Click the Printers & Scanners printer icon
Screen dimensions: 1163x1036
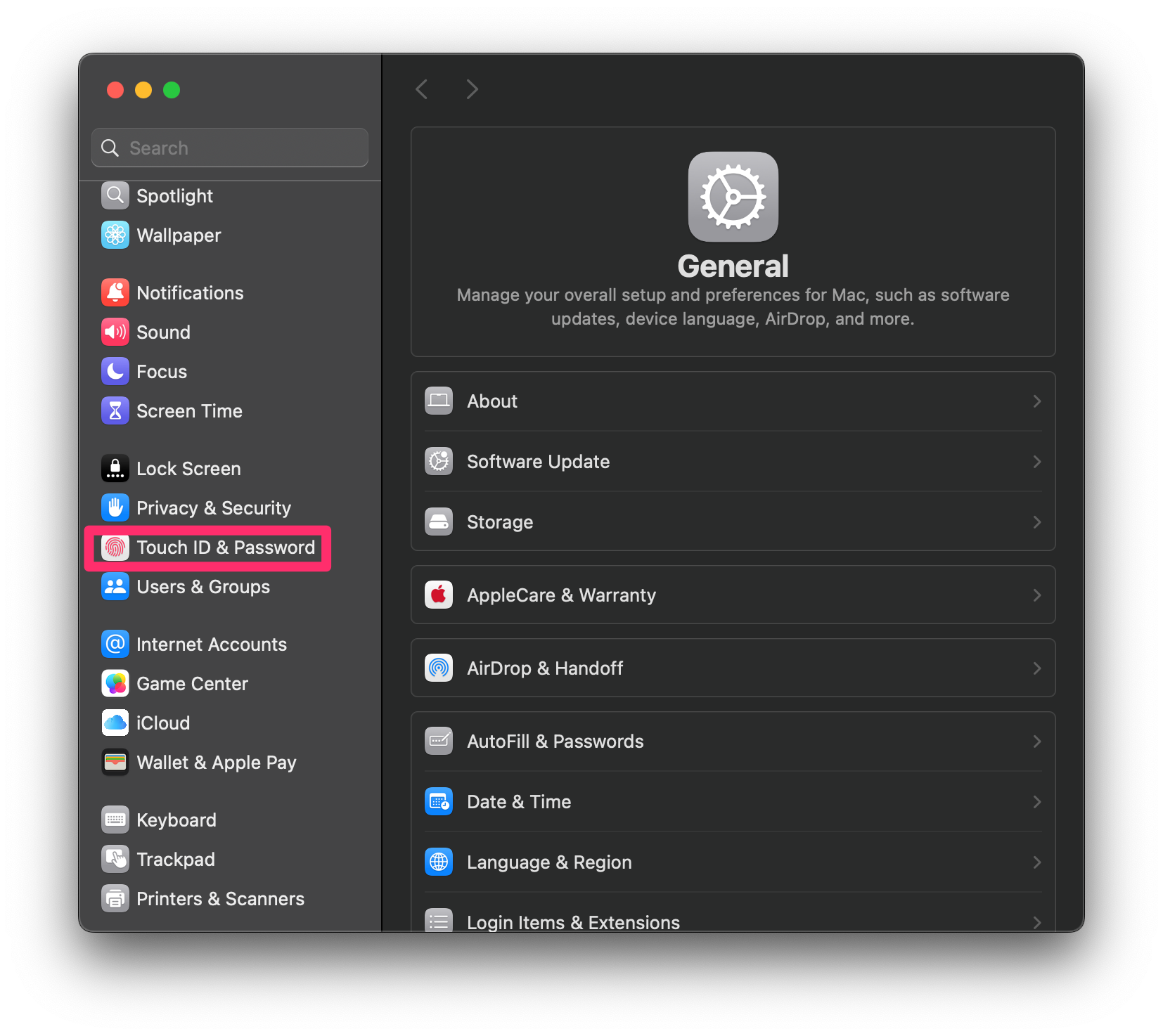tap(115, 898)
